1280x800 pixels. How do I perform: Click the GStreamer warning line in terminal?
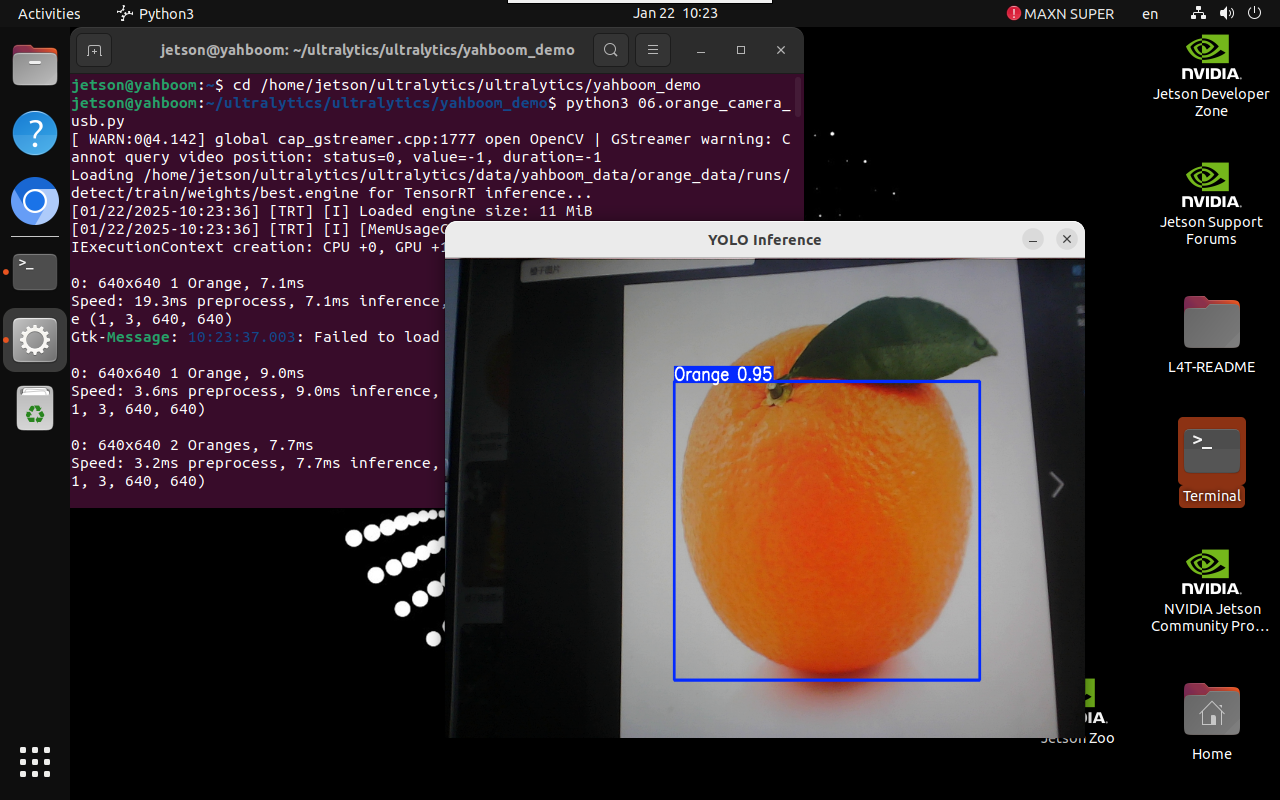tap(431, 148)
